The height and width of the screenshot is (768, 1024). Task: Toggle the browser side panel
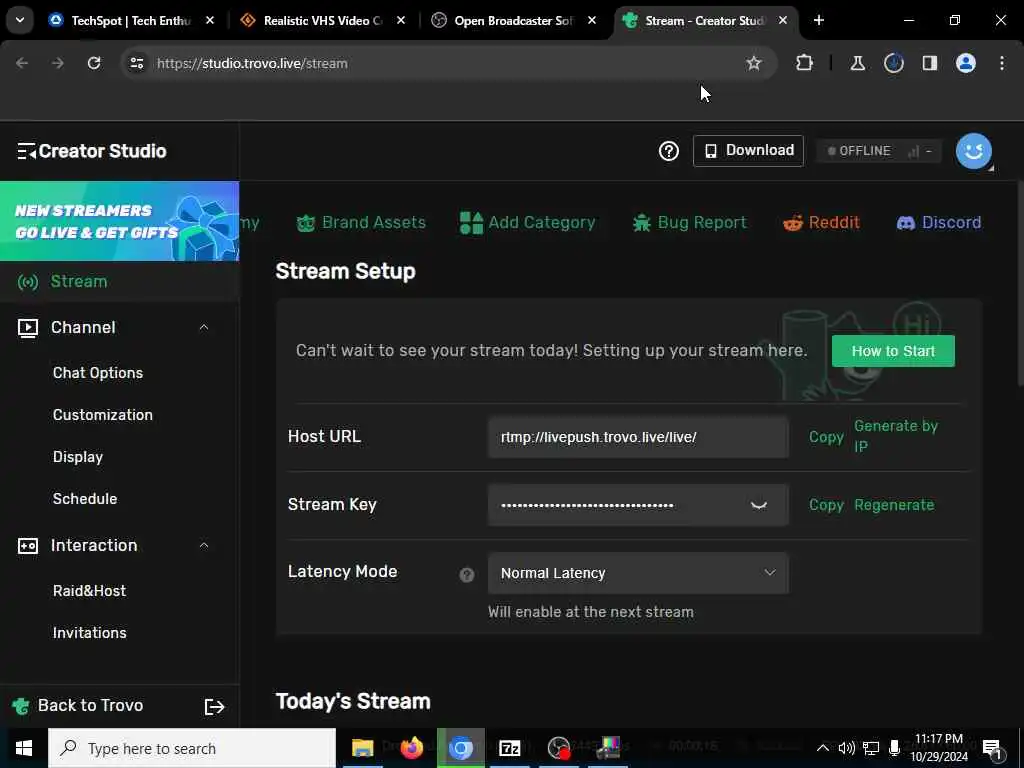(929, 63)
